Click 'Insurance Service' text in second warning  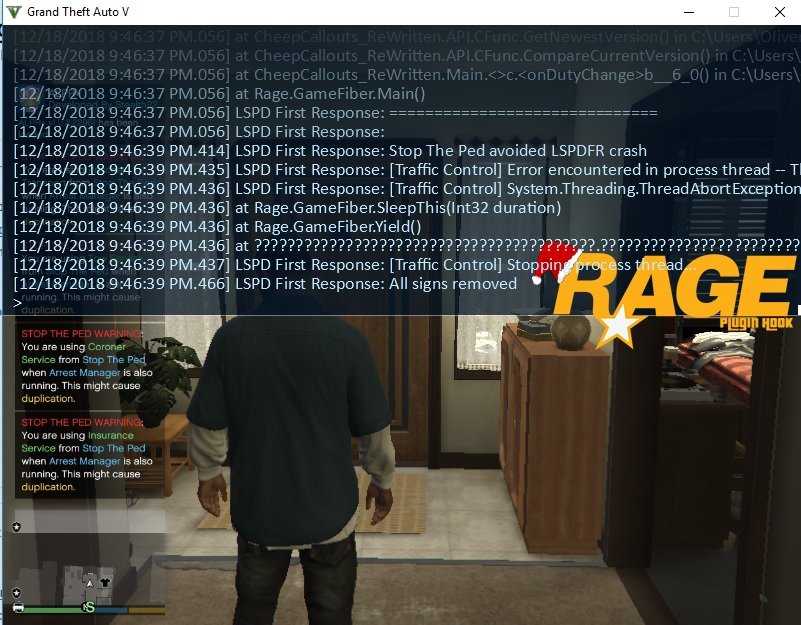coord(77,442)
